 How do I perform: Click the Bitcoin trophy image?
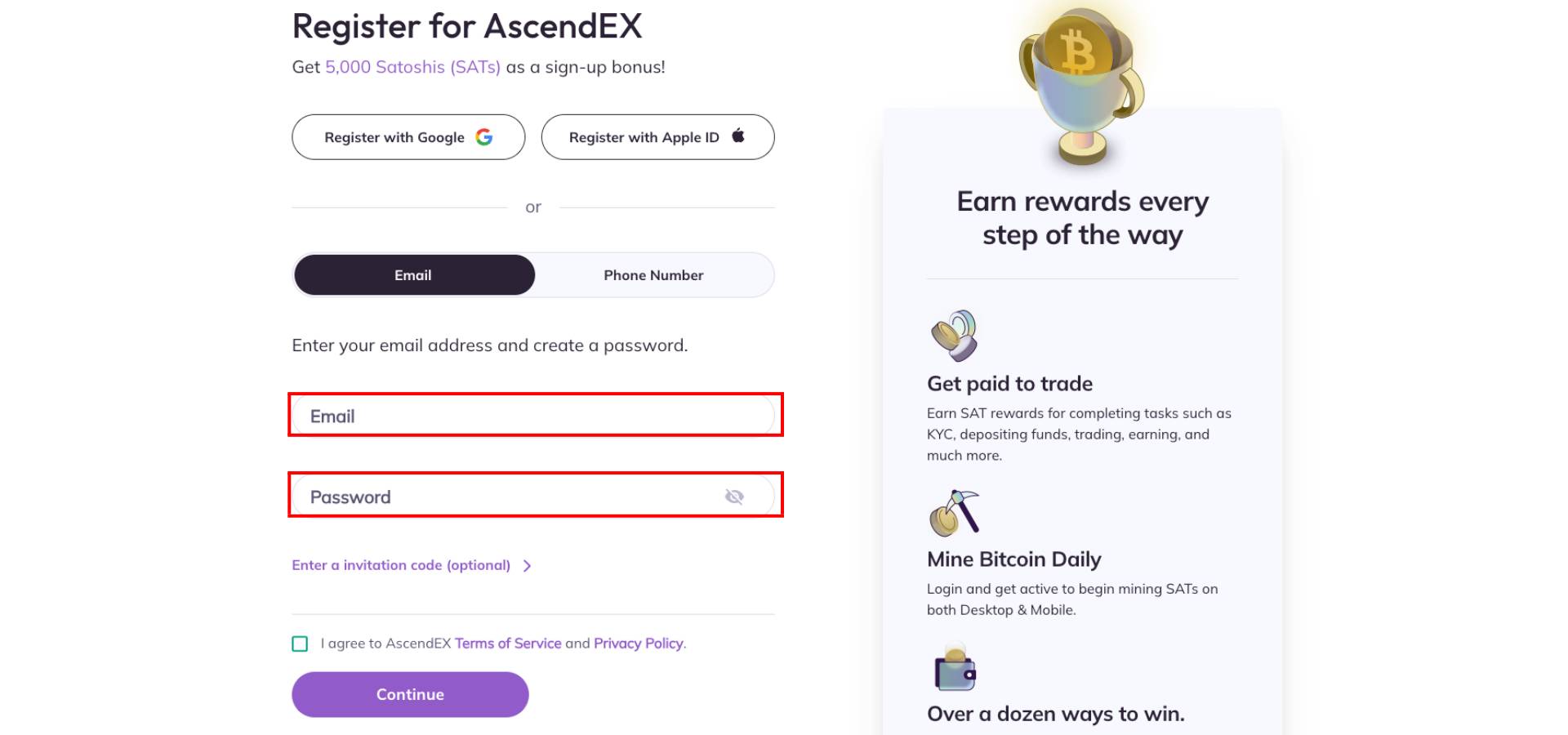pos(1082,86)
